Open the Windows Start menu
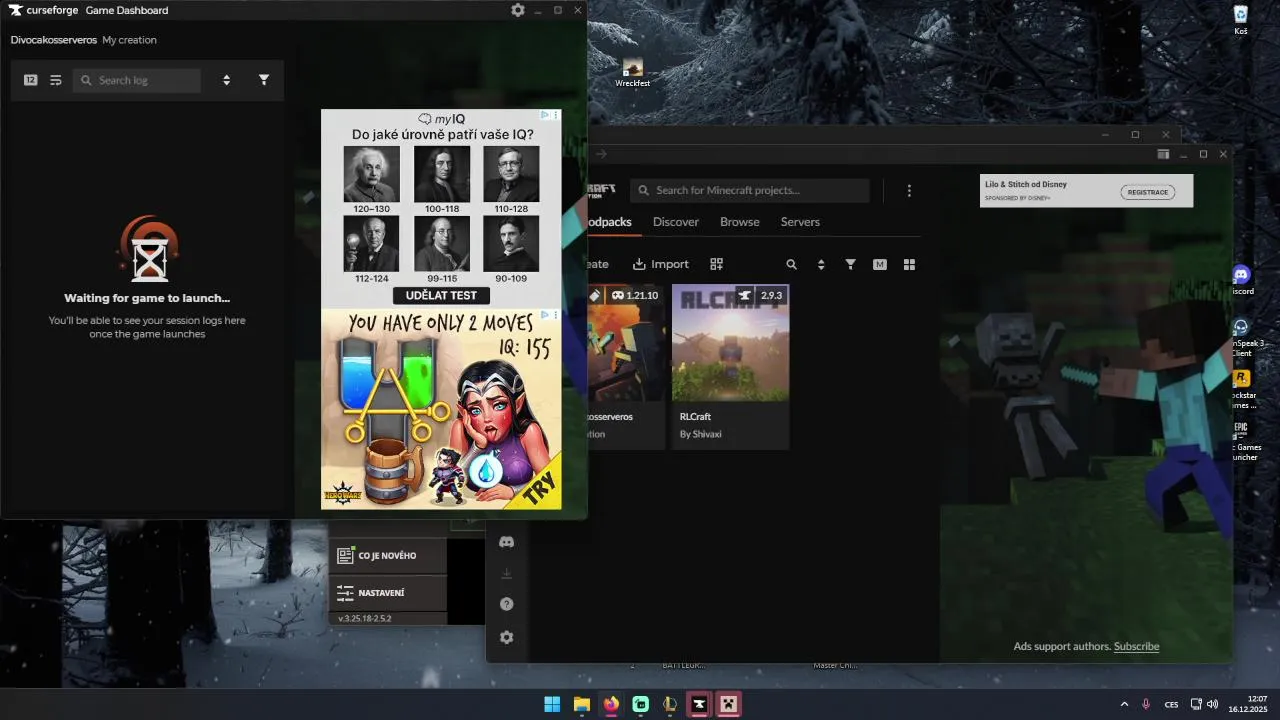The width and height of the screenshot is (1280, 720). pyautogui.click(x=552, y=704)
